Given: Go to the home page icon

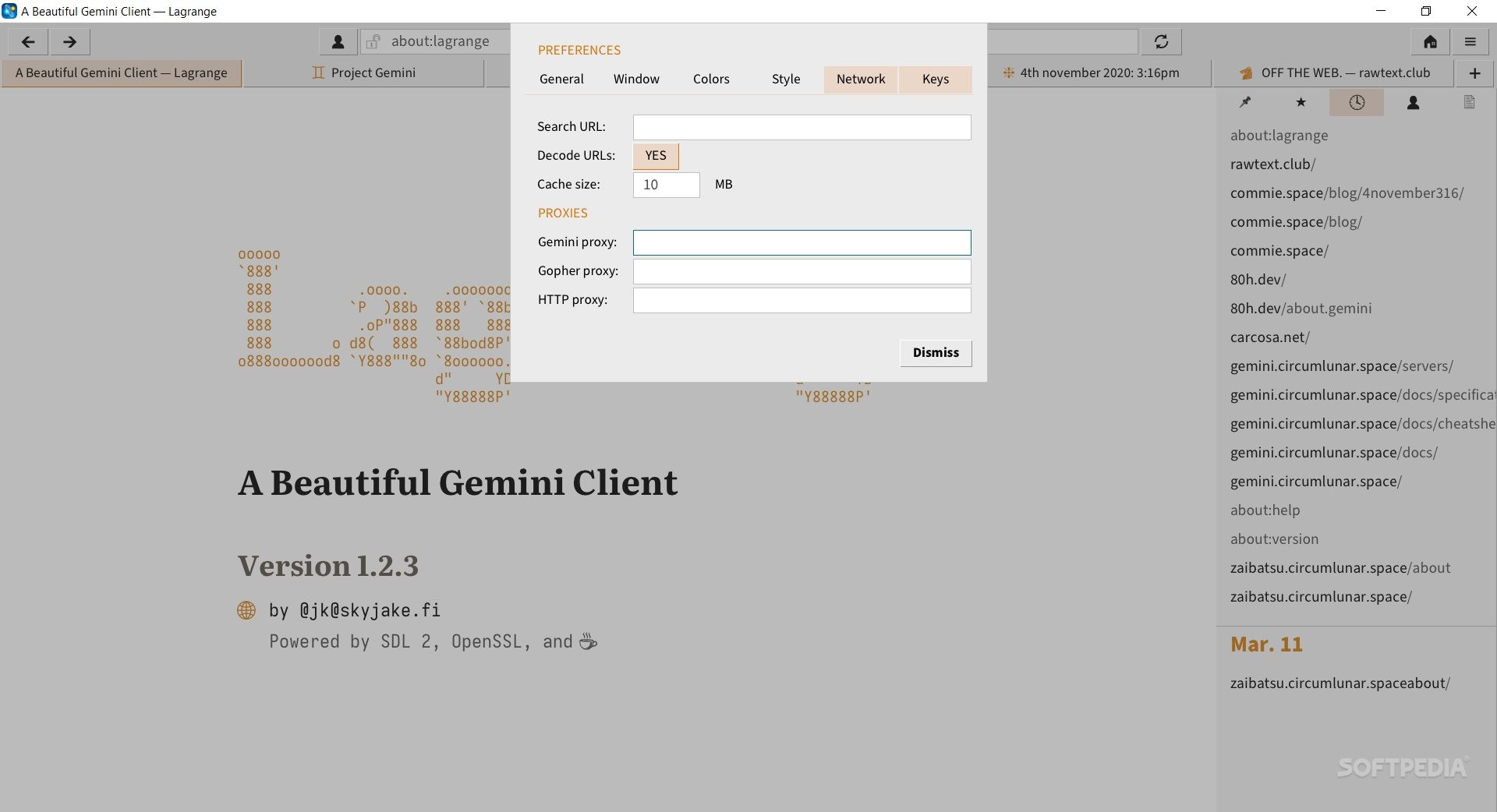Looking at the screenshot, I should point(1431,42).
